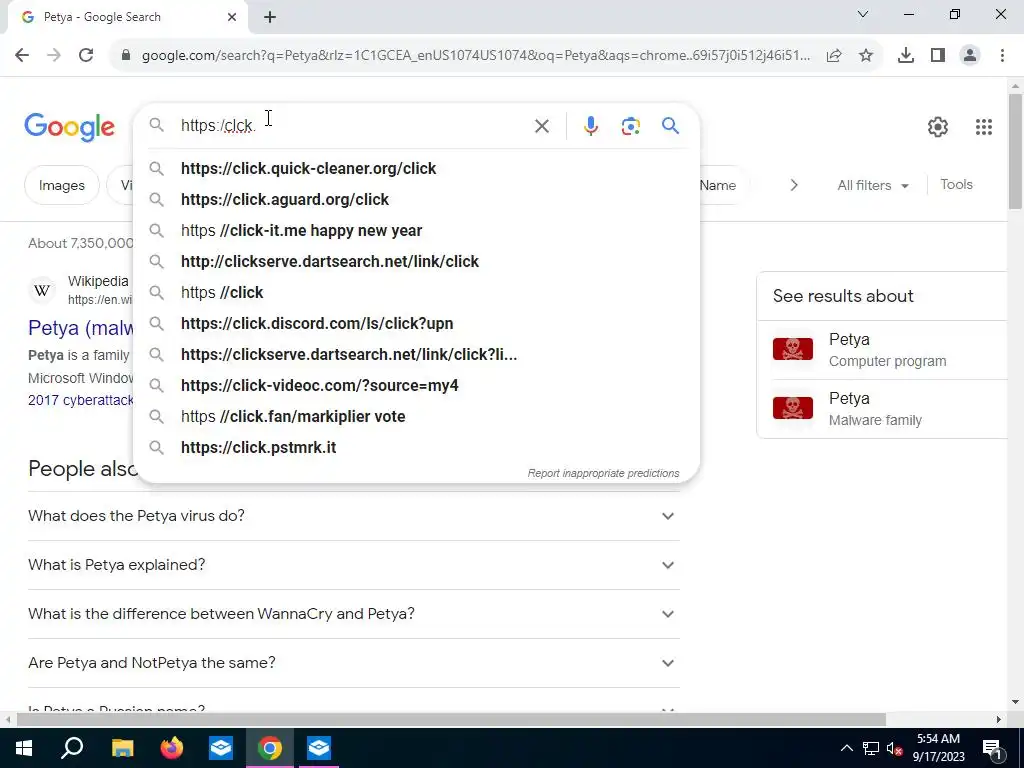Viewport: 1024px width, 768px height.
Task: Reload the page with refresh icon
Action: 86,55
